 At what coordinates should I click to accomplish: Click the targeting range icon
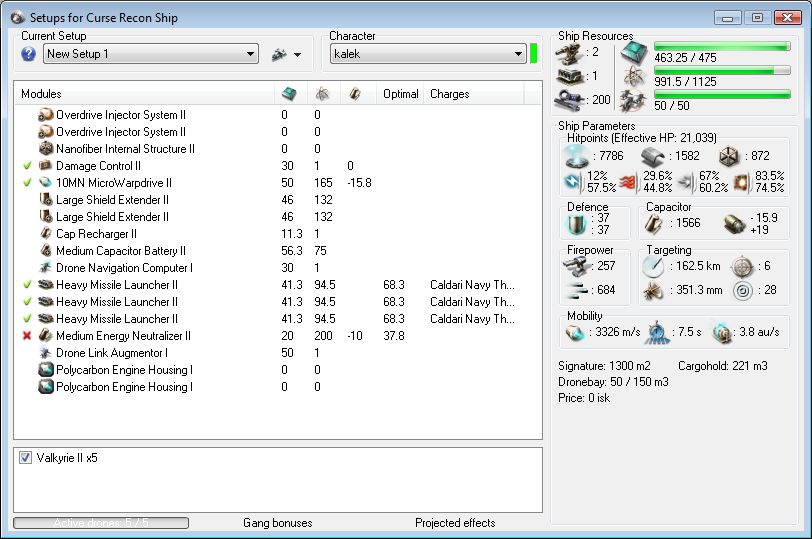(654, 266)
